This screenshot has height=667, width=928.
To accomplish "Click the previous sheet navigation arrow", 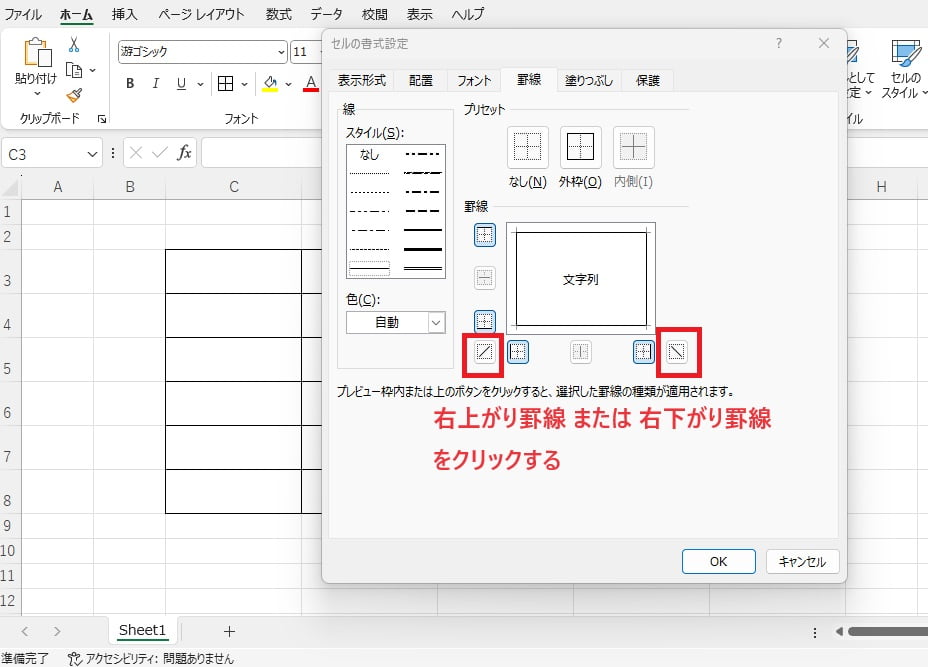I will coord(25,631).
